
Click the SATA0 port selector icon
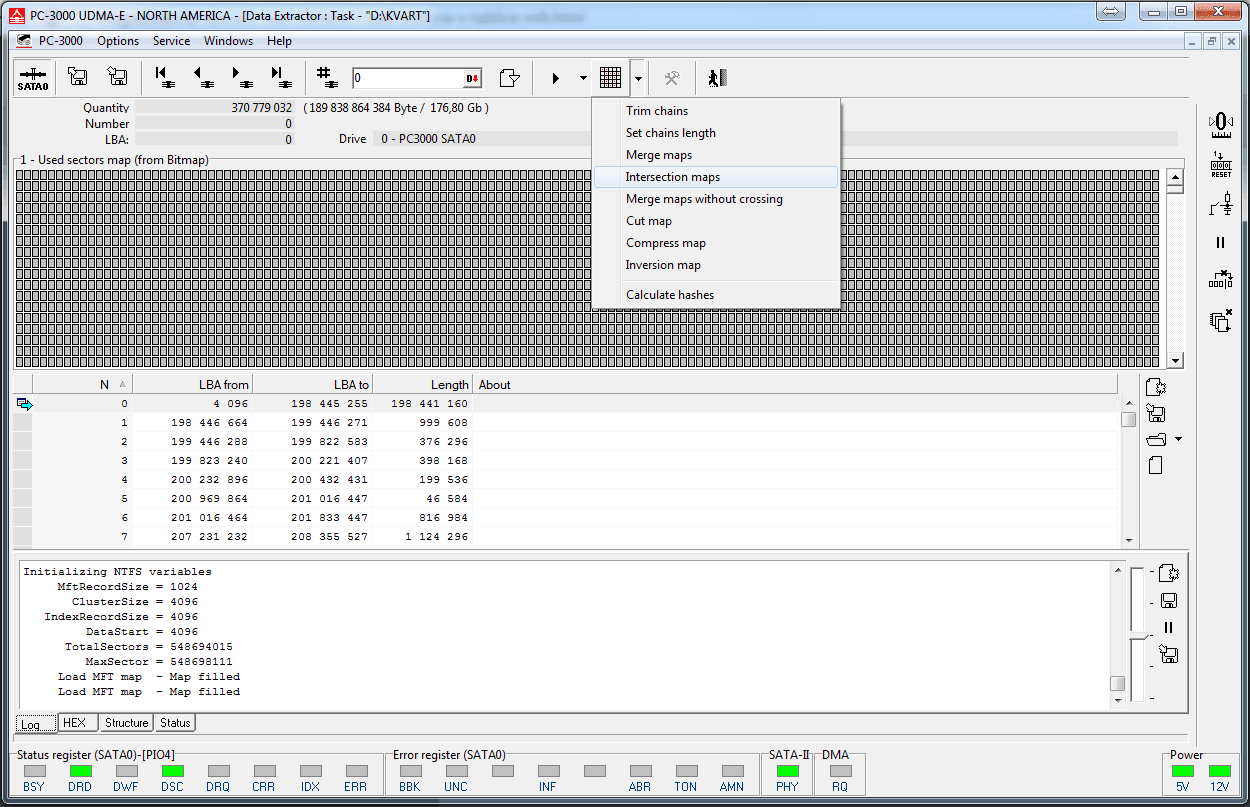tap(33, 78)
